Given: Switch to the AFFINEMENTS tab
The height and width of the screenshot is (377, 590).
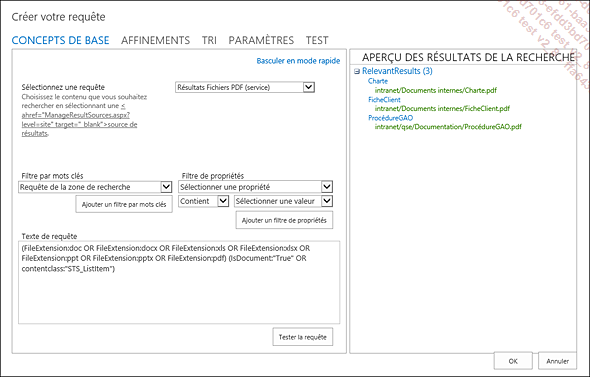Looking at the screenshot, I should (155, 40).
